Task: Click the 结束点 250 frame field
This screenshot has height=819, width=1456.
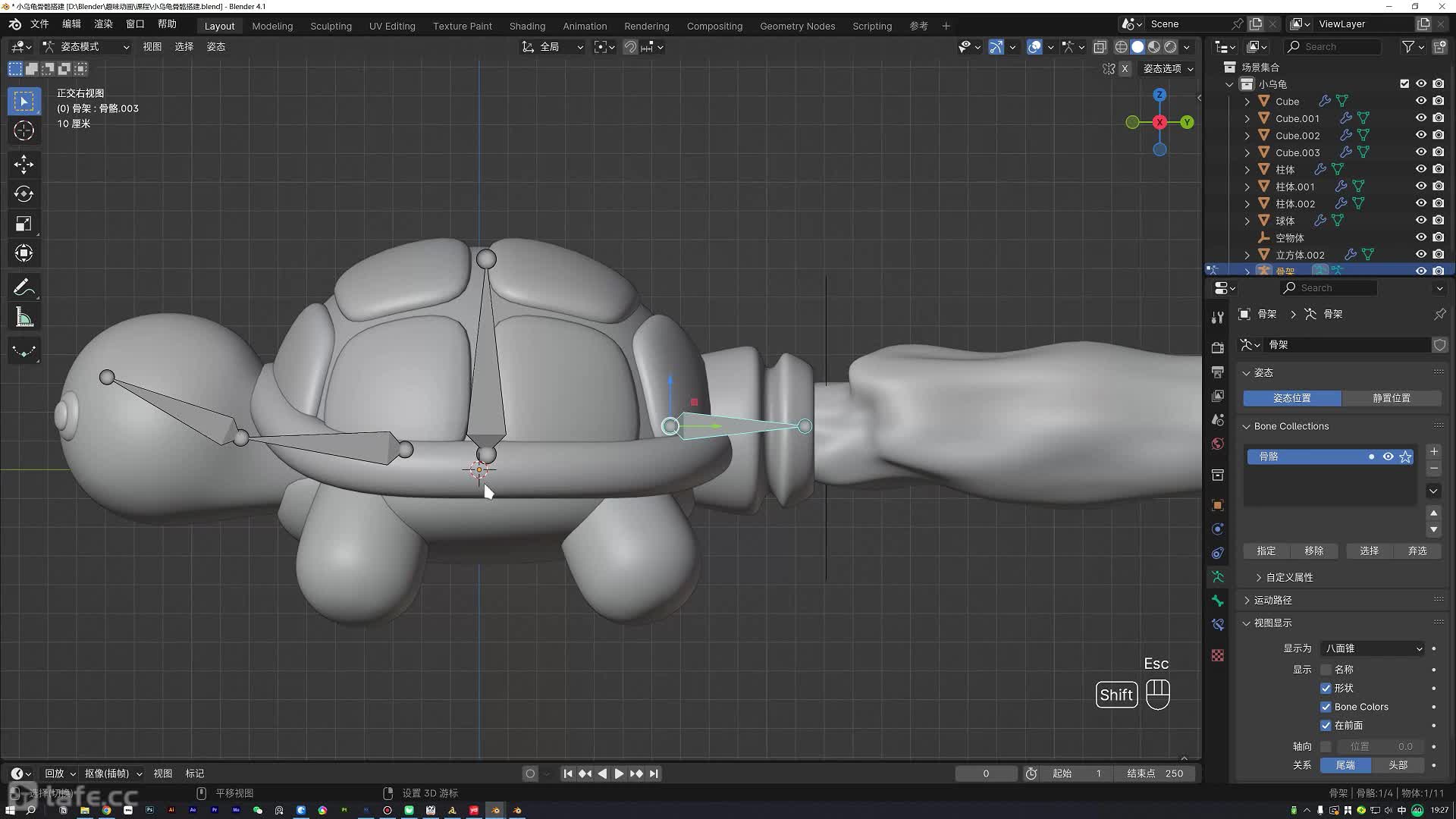Action: point(1155,773)
